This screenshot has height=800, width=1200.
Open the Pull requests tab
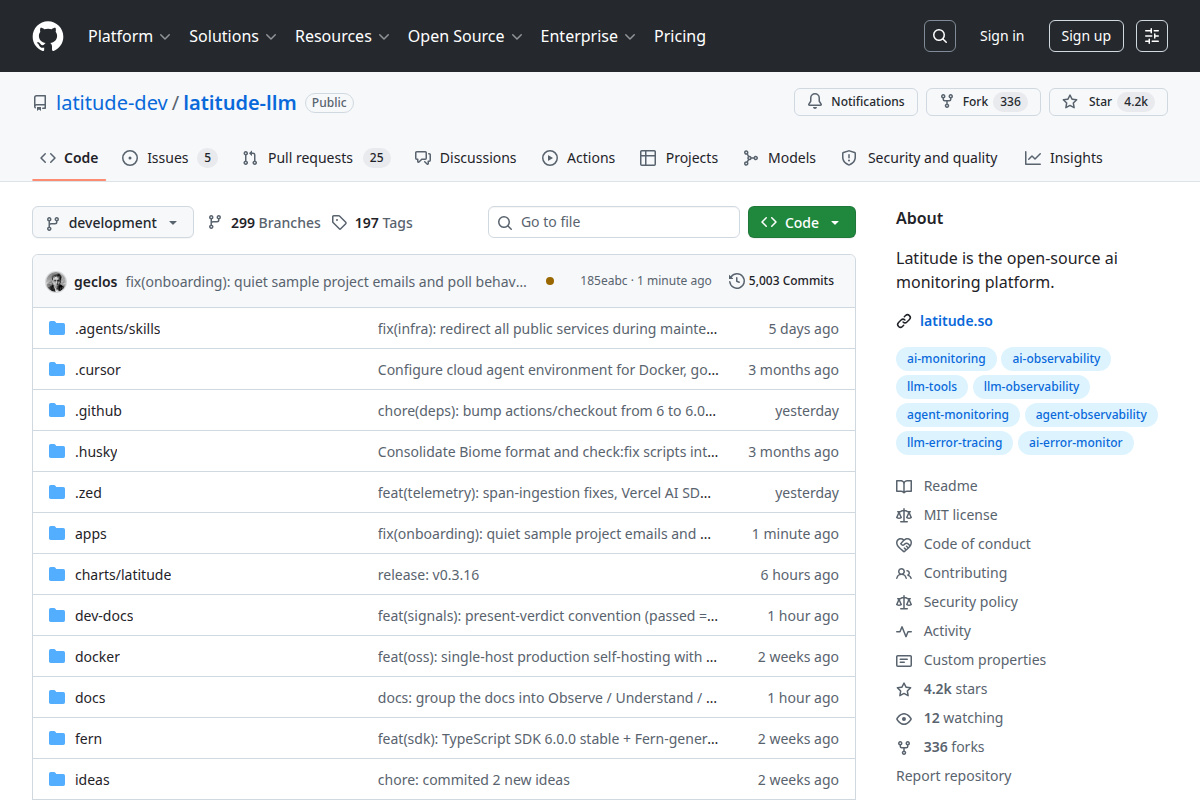tap(315, 158)
